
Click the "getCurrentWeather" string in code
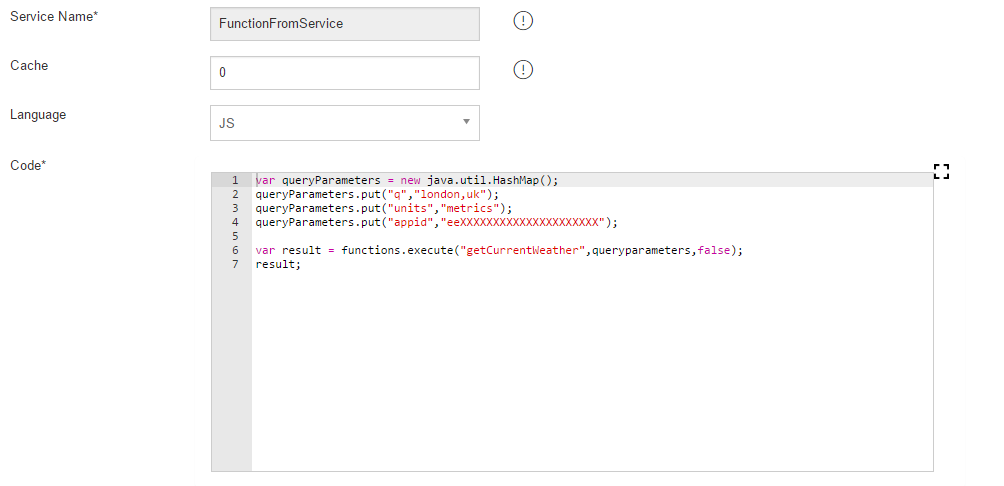point(519,250)
